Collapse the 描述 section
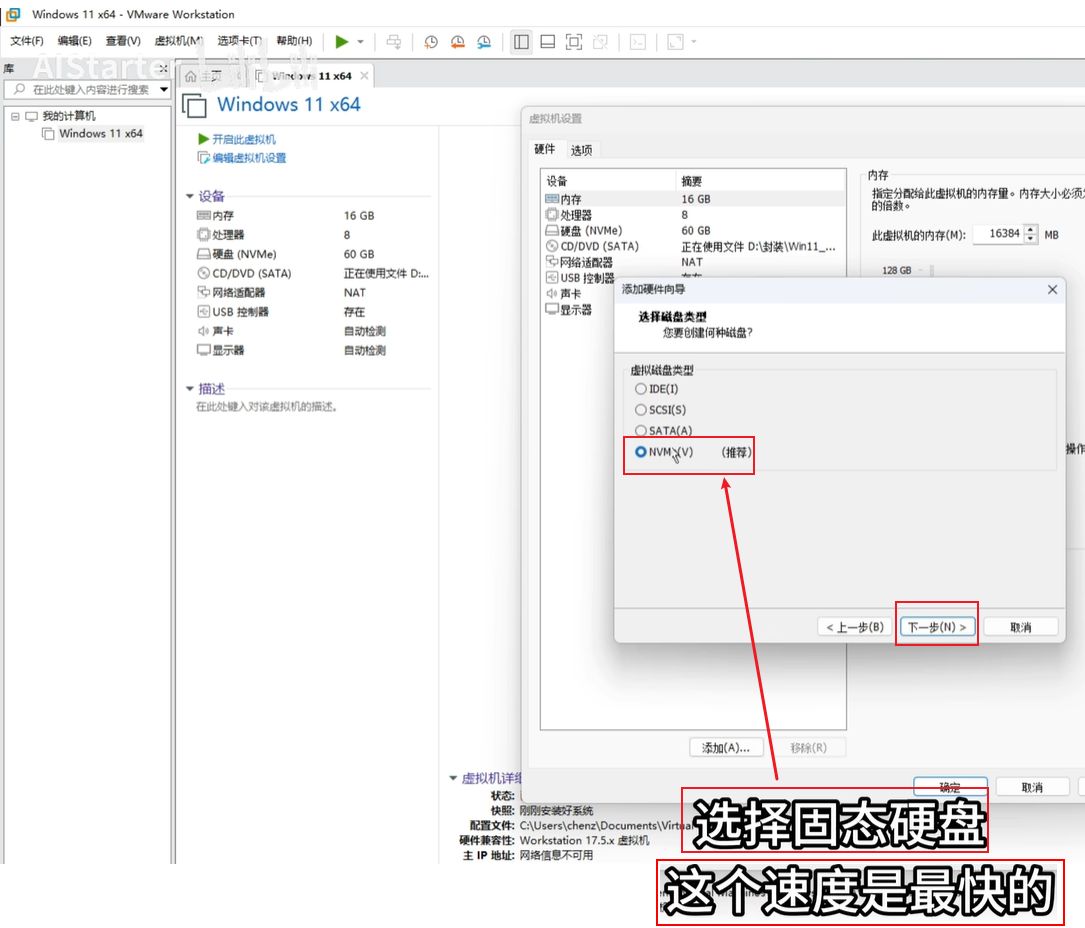Viewport: 1085px width, 928px height. [x=190, y=389]
